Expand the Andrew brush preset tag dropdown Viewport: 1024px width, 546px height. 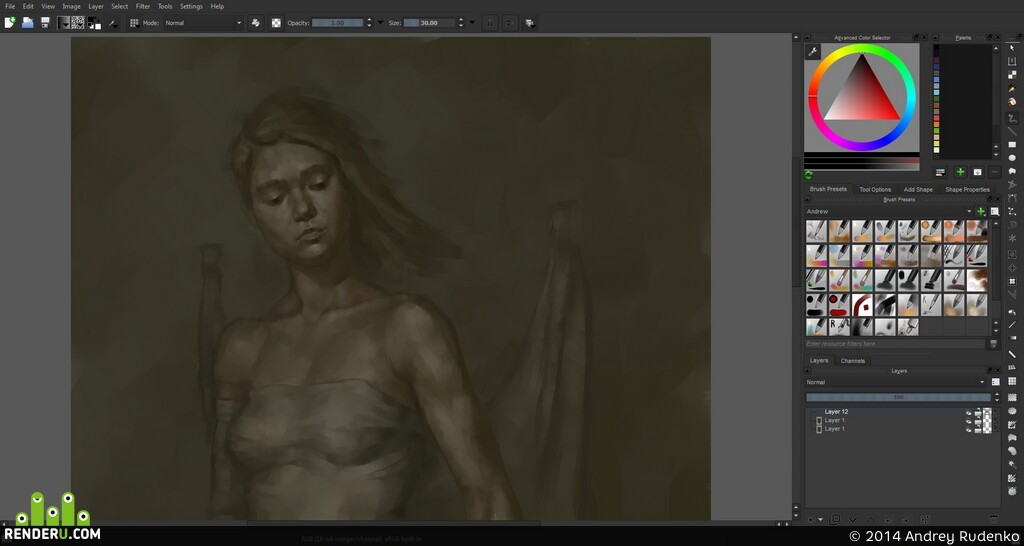point(888,212)
